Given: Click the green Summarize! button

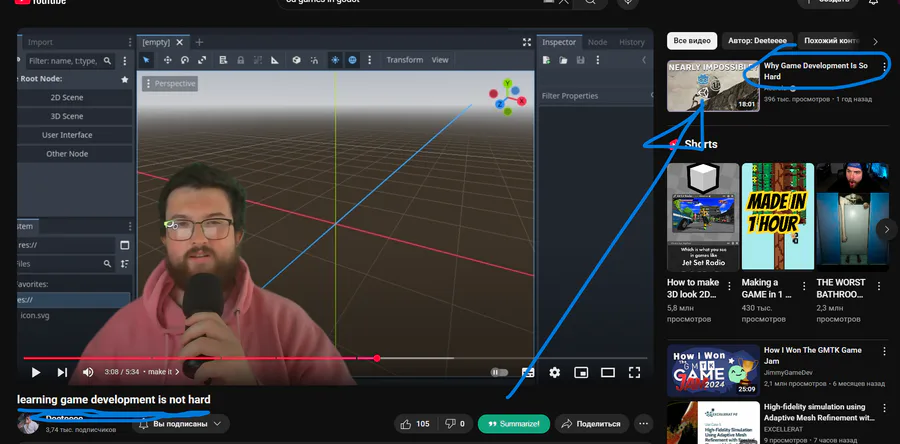Looking at the screenshot, I should click(x=514, y=424).
